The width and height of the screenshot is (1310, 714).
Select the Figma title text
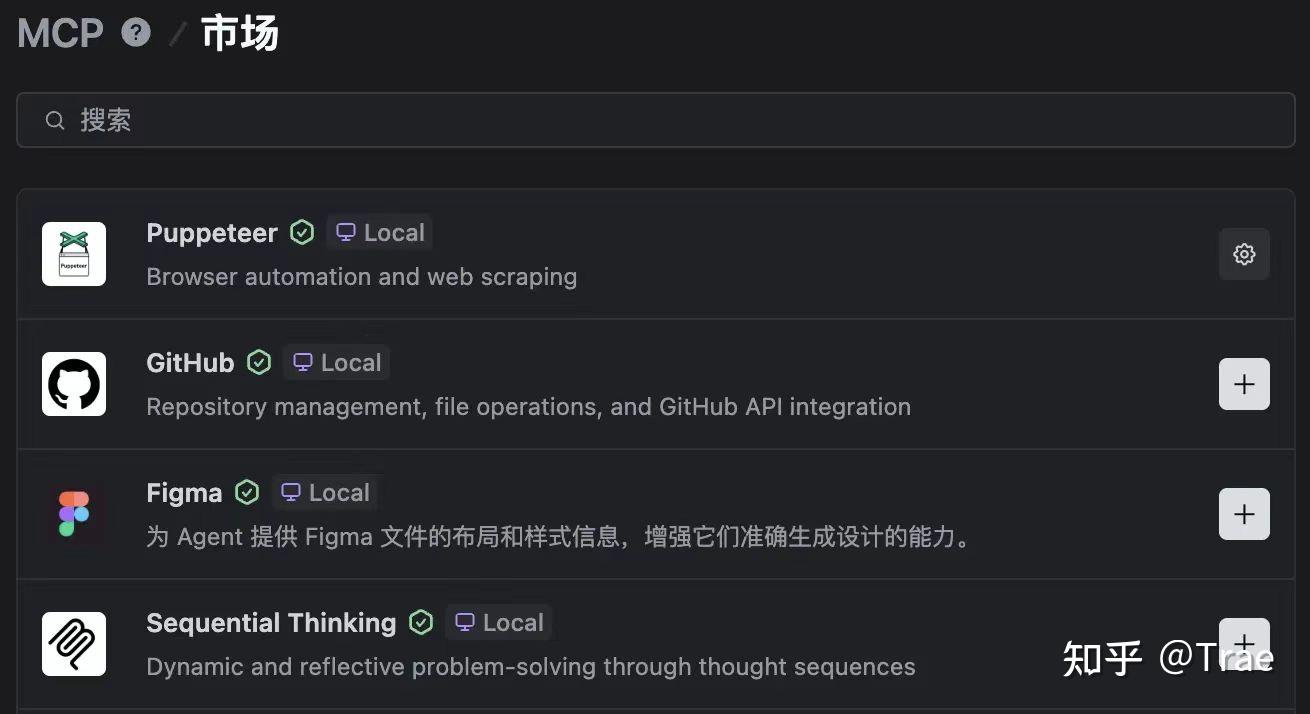pyautogui.click(x=184, y=494)
